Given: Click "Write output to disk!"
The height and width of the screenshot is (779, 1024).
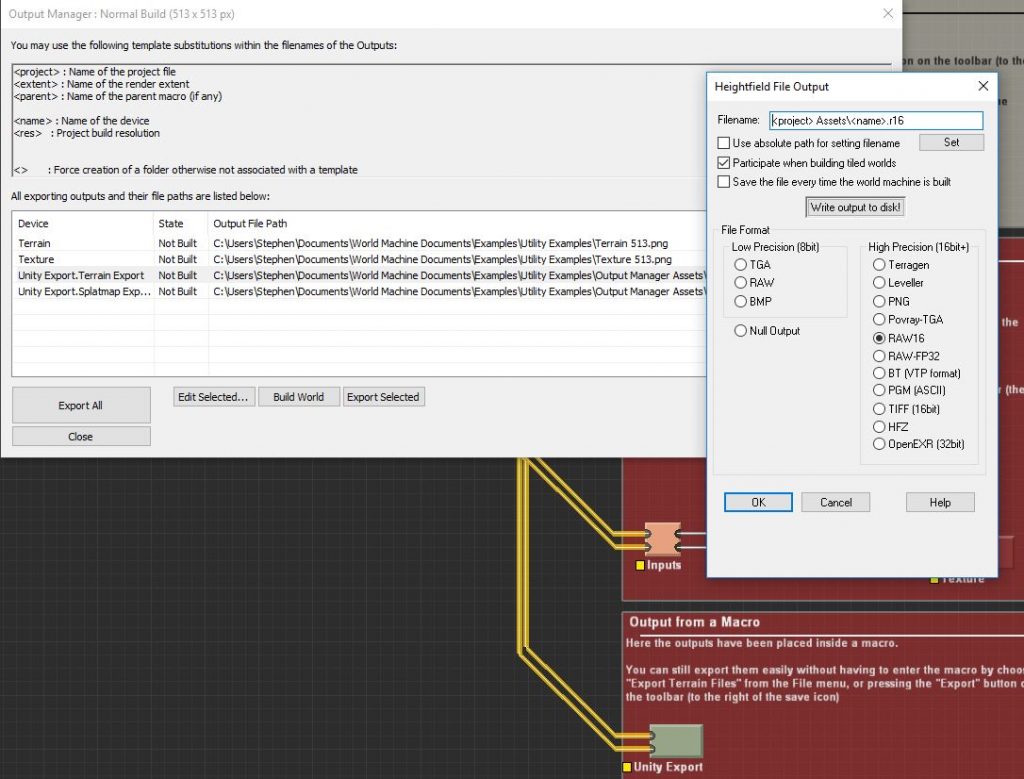Looking at the screenshot, I should [x=855, y=206].
